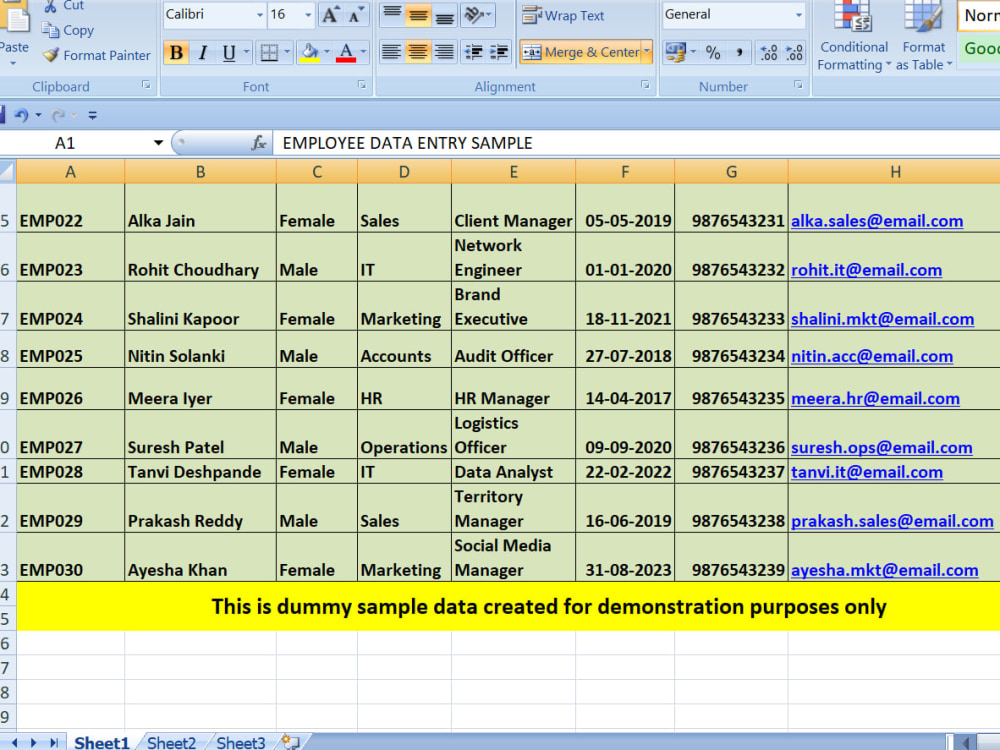
Task: Open the General number format dropdown
Action: (798, 15)
